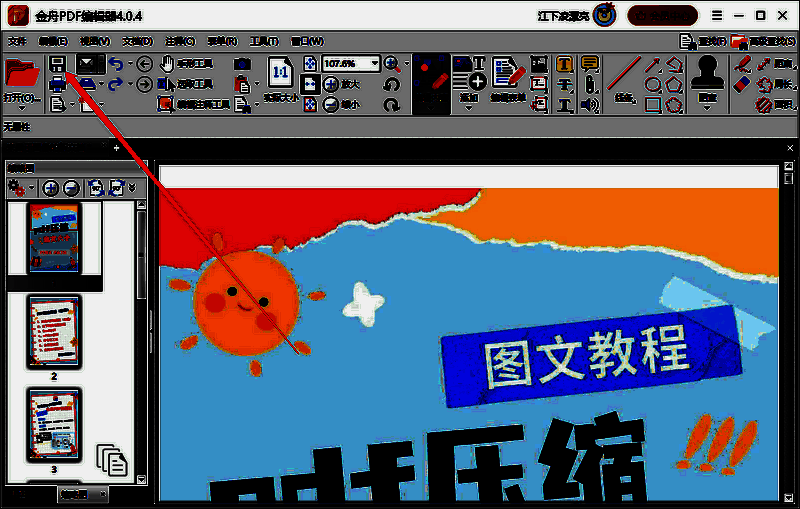The width and height of the screenshot is (800, 509).
Task: Click the blue Redo arrow
Action: click(x=116, y=84)
